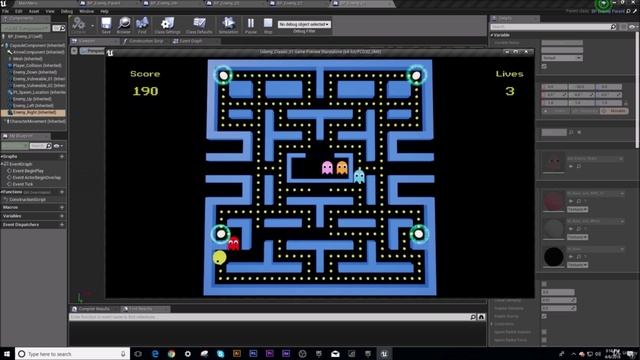The height and width of the screenshot is (360, 640).
Task: Open the Compile options dropdown arrow
Action: 93,26
